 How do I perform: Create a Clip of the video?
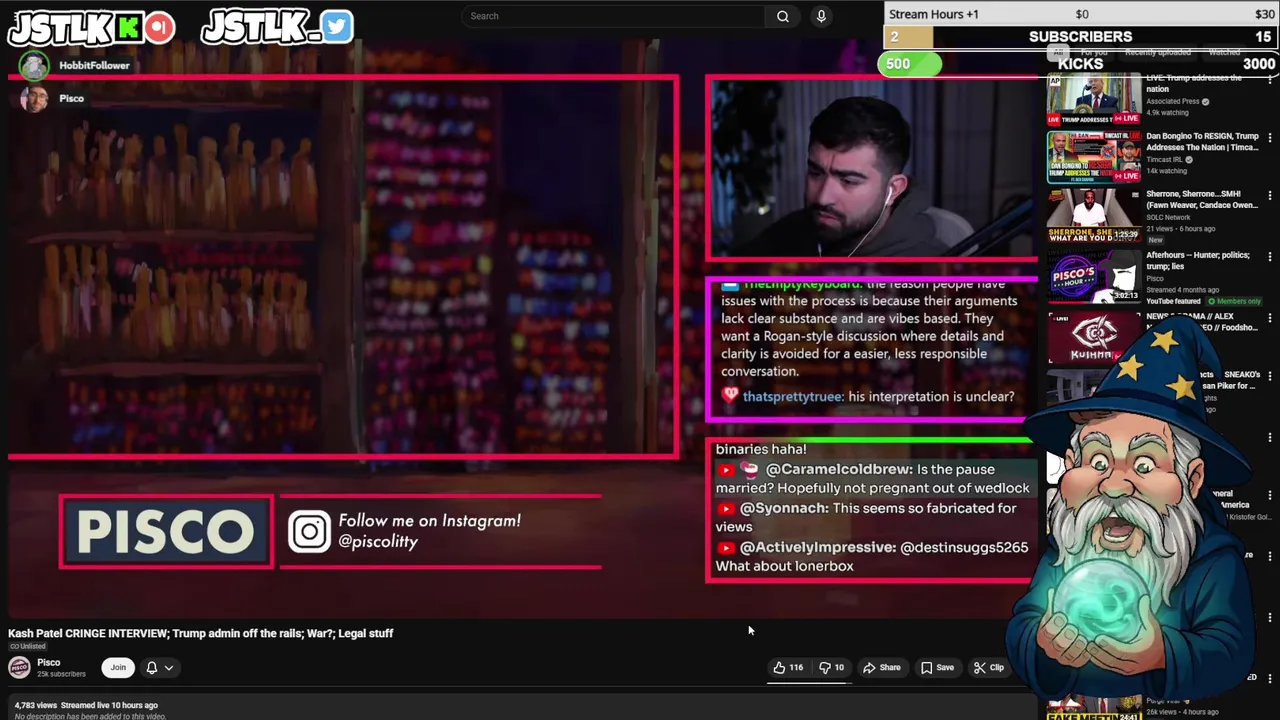[989, 667]
